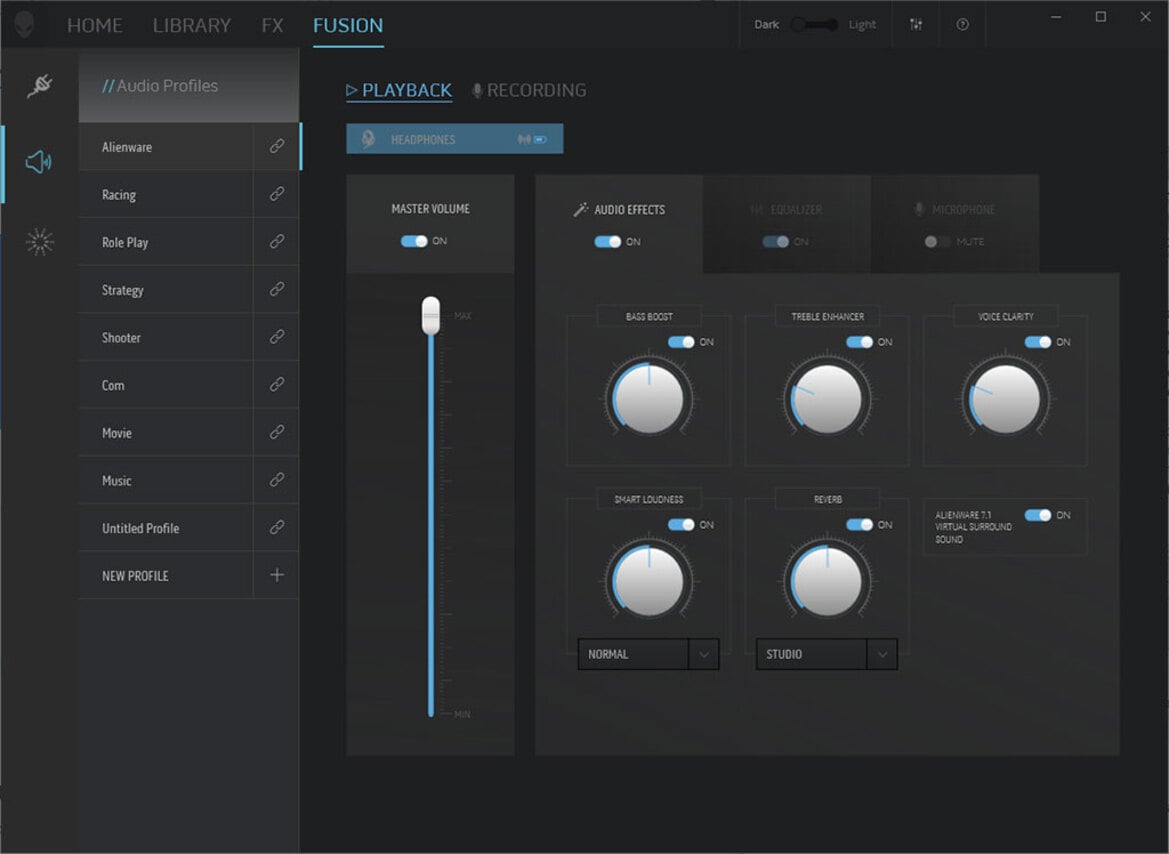This screenshot has height=854, width=1169.
Task: Click the Microphone tab mic icon
Action: click(919, 210)
